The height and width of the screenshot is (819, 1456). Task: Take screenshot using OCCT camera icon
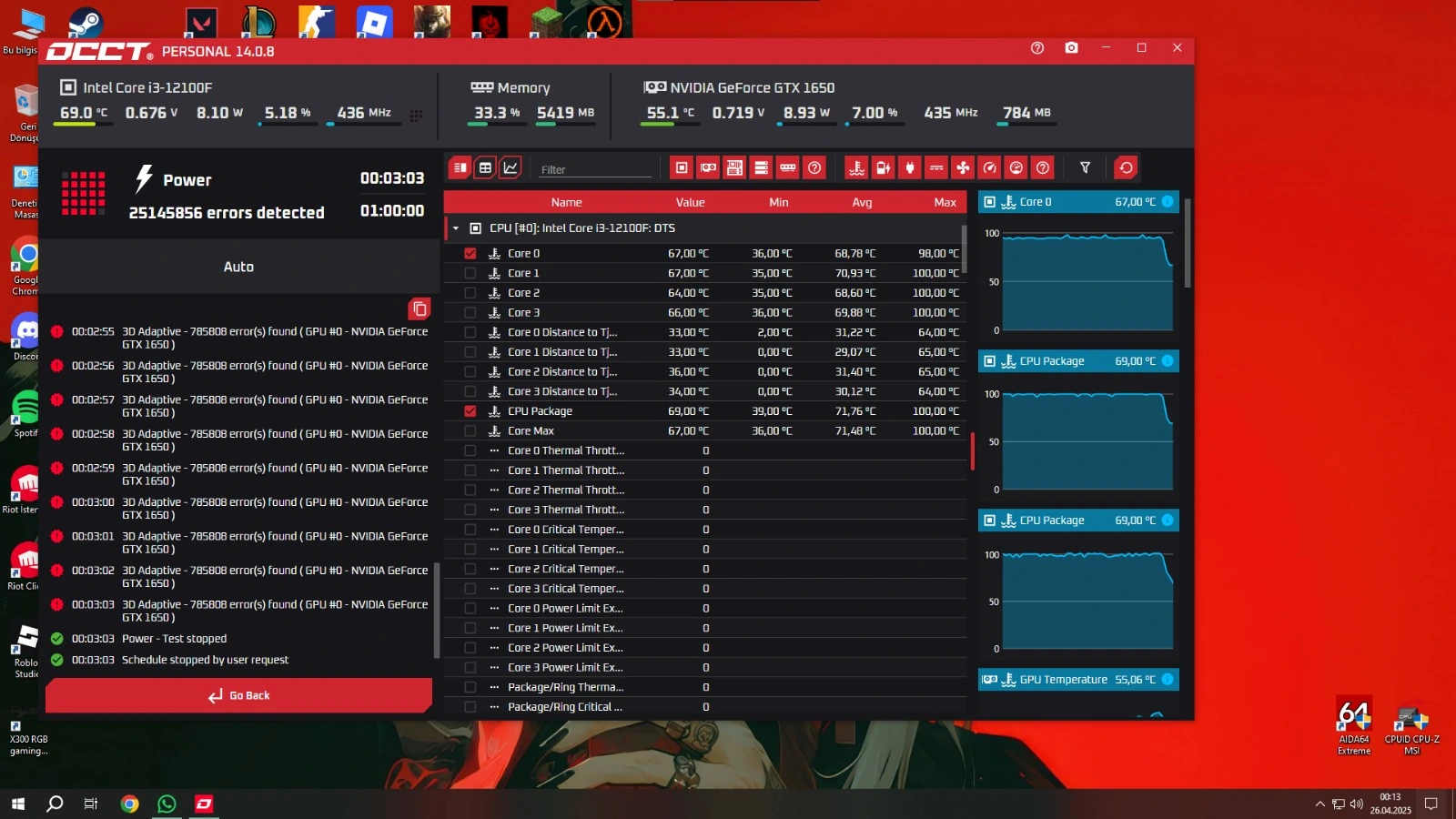1072,48
